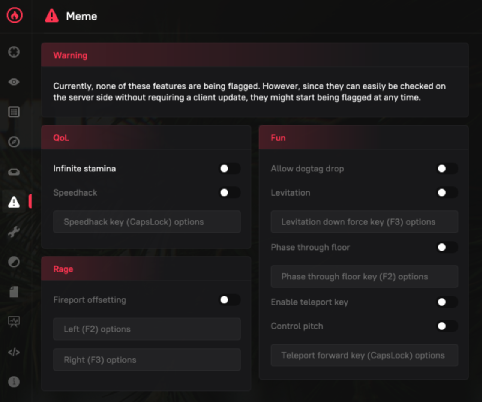Expand Speedhack key (CapsLock) options
Viewport: 482px width, 402px height.
(x=147, y=222)
